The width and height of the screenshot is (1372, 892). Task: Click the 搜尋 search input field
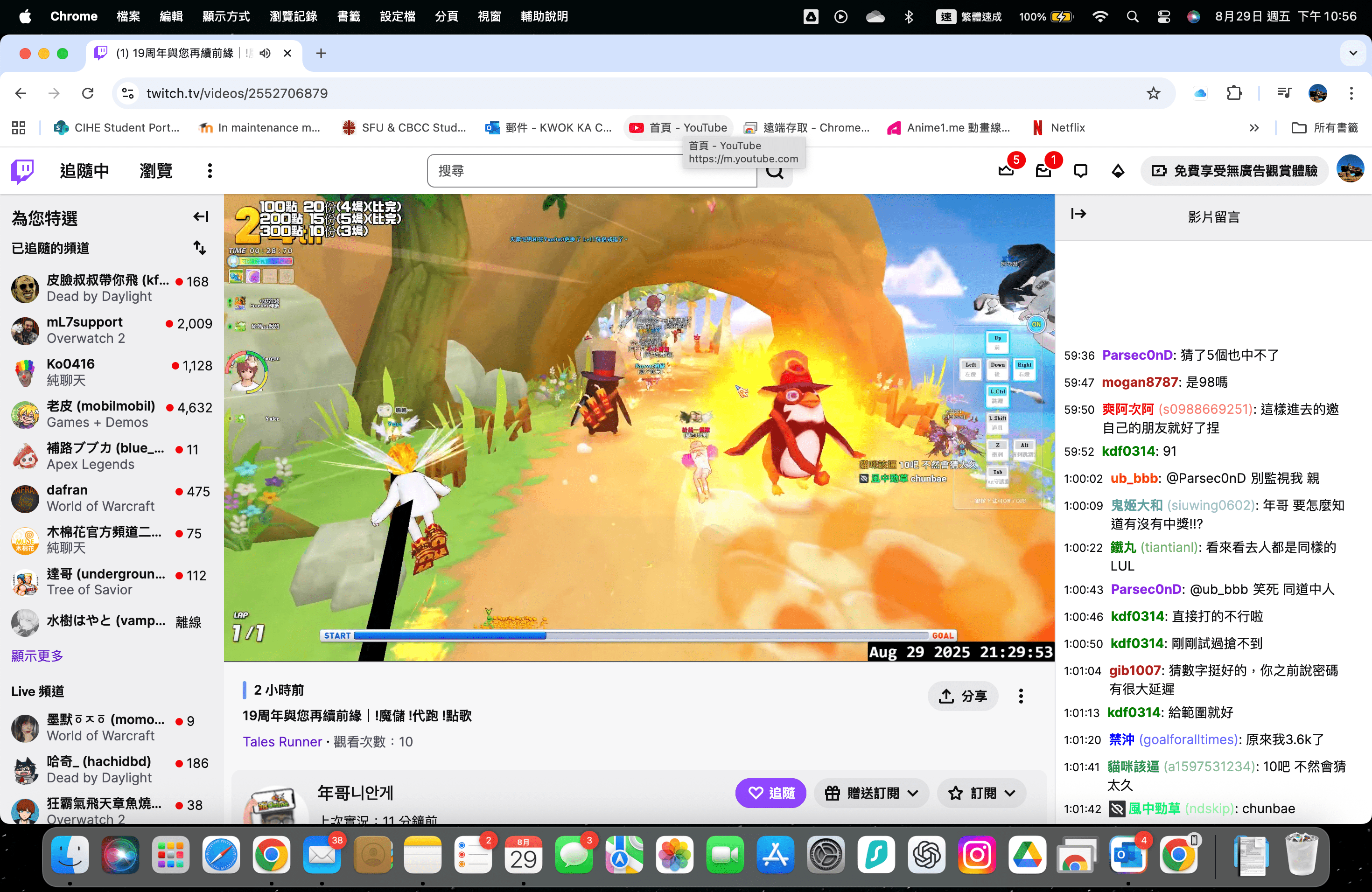[x=576, y=171]
